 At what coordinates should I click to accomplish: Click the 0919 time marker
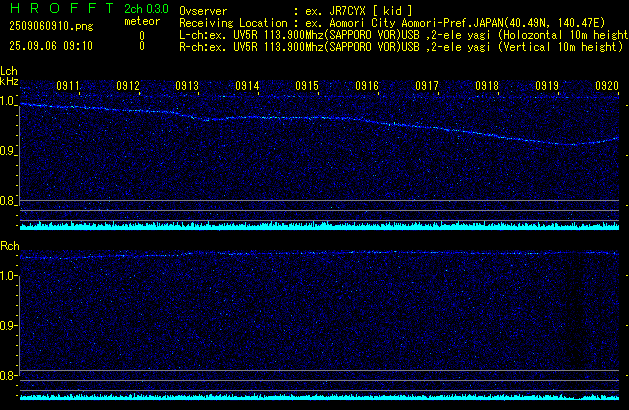tap(547, 86)
